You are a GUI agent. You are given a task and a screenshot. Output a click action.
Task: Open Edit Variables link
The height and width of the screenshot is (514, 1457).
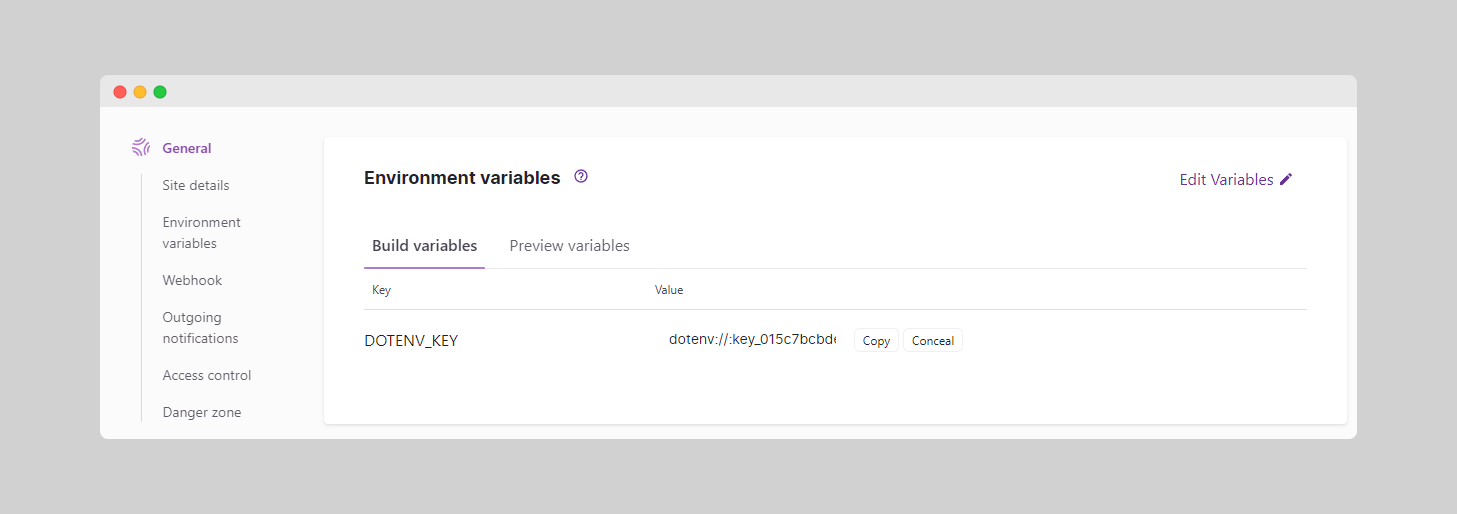(1236, 180)
